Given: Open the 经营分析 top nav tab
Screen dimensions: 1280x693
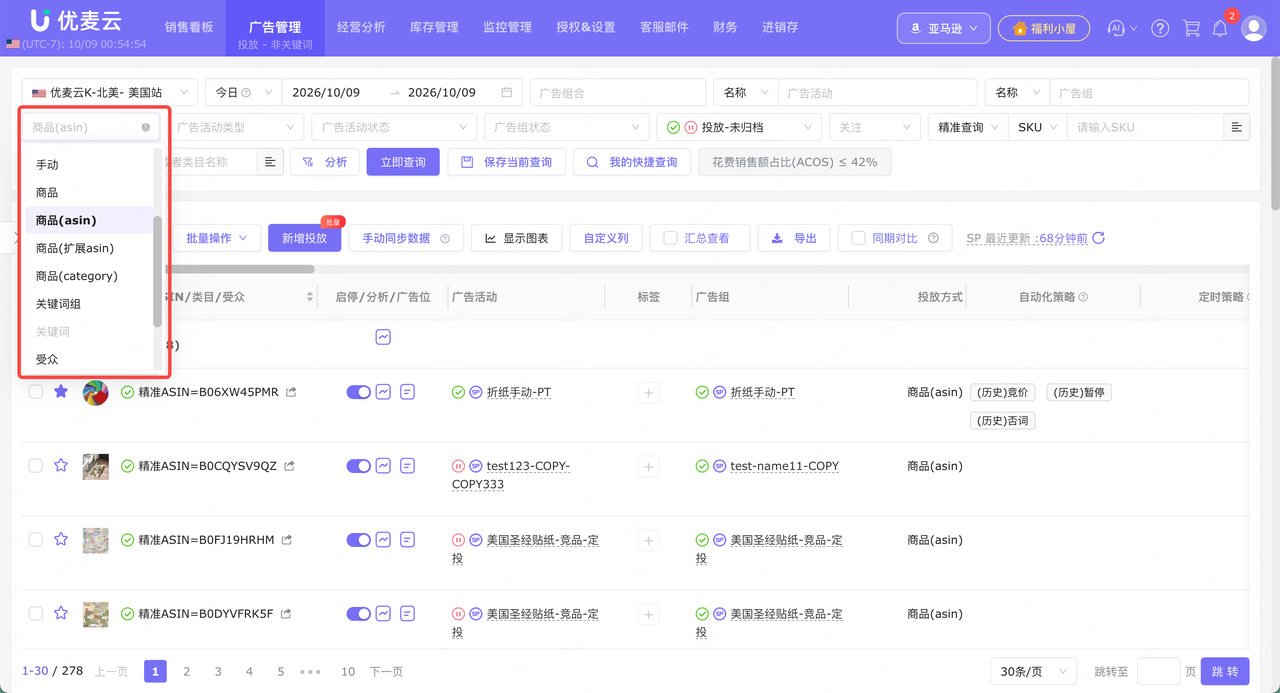Looking at the screenshot, I should (361, 28).
